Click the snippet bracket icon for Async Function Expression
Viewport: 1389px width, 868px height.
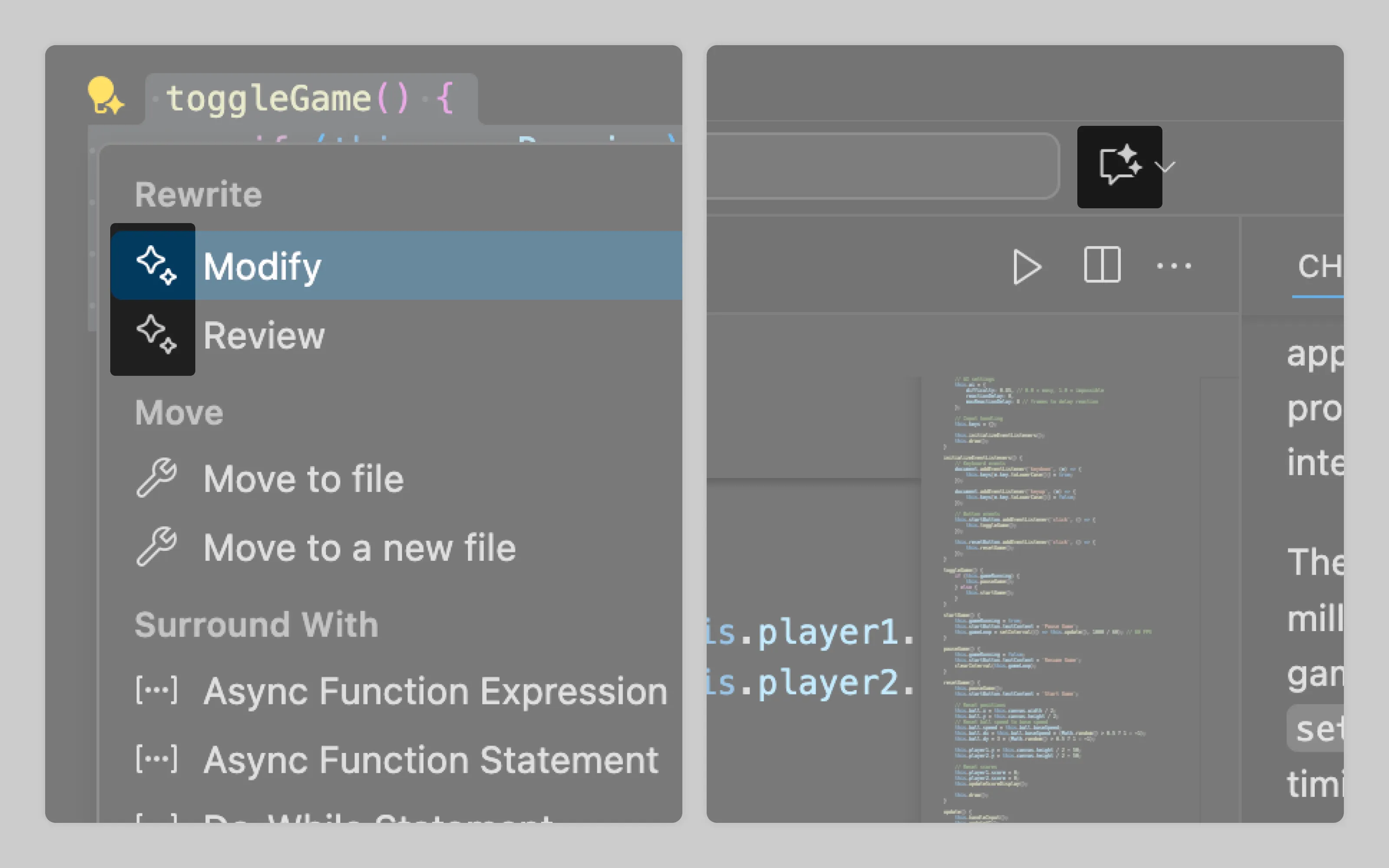156,690
